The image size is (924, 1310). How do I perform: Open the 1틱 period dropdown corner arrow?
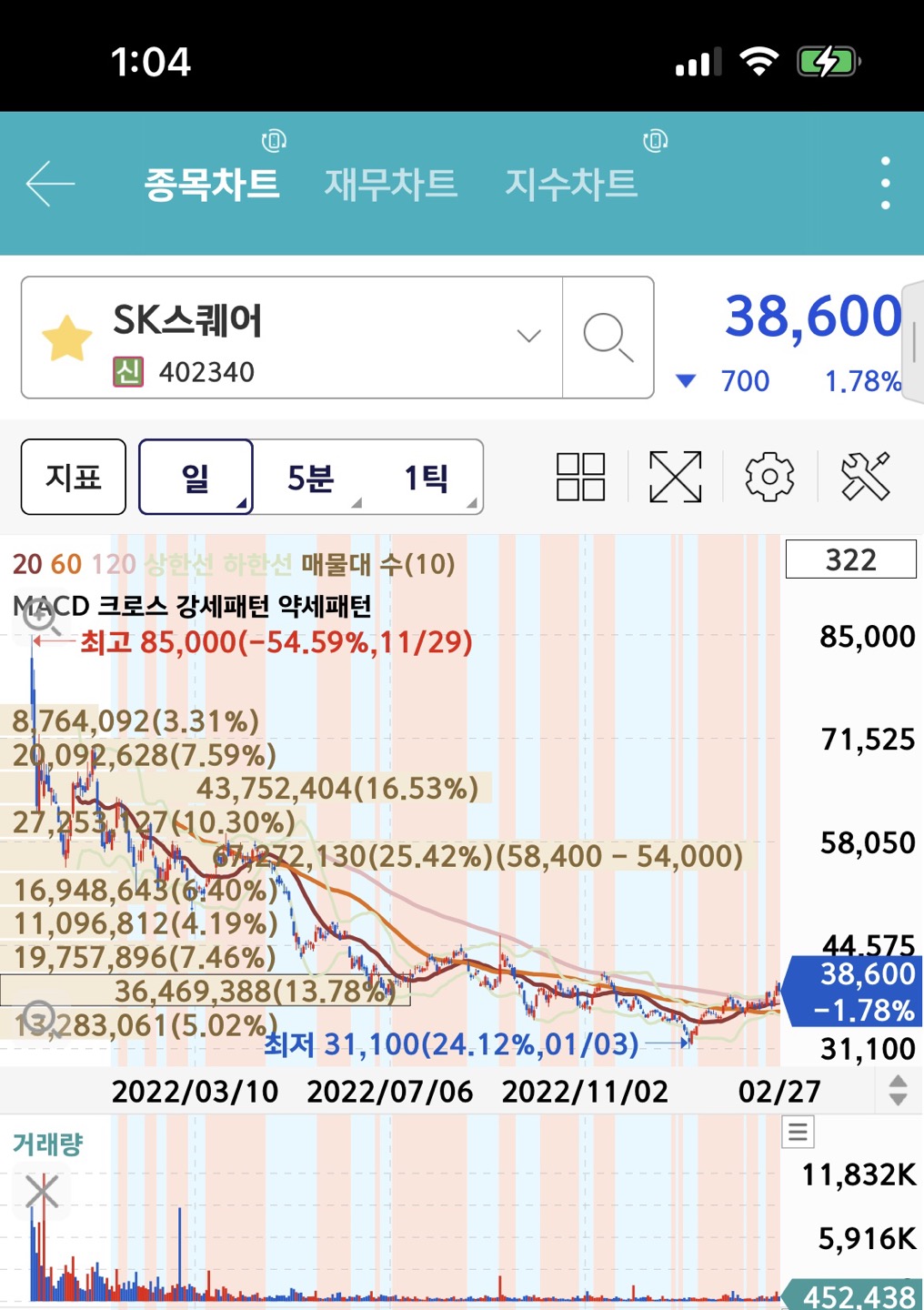[472, 503]
